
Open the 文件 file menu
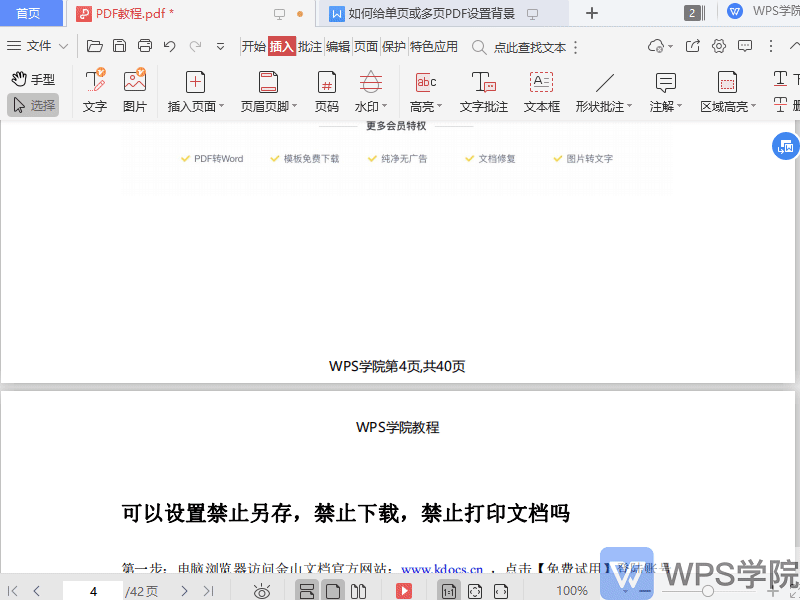click(37, 46)
